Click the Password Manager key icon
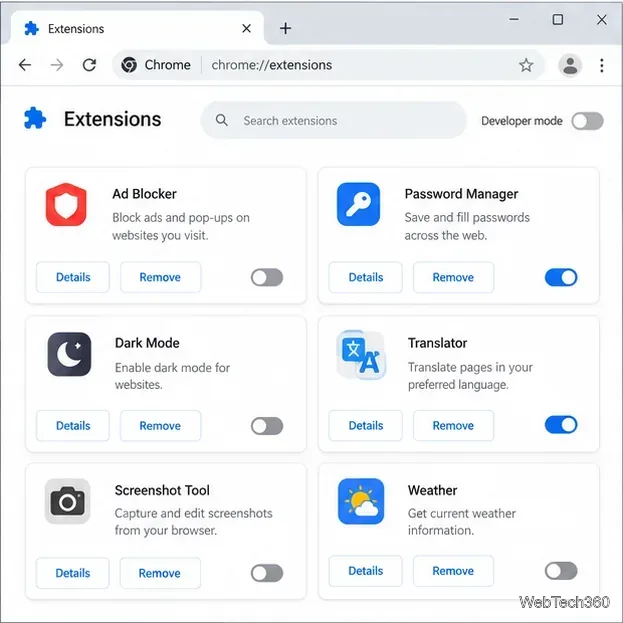623x623 pixels. point(358,204)
